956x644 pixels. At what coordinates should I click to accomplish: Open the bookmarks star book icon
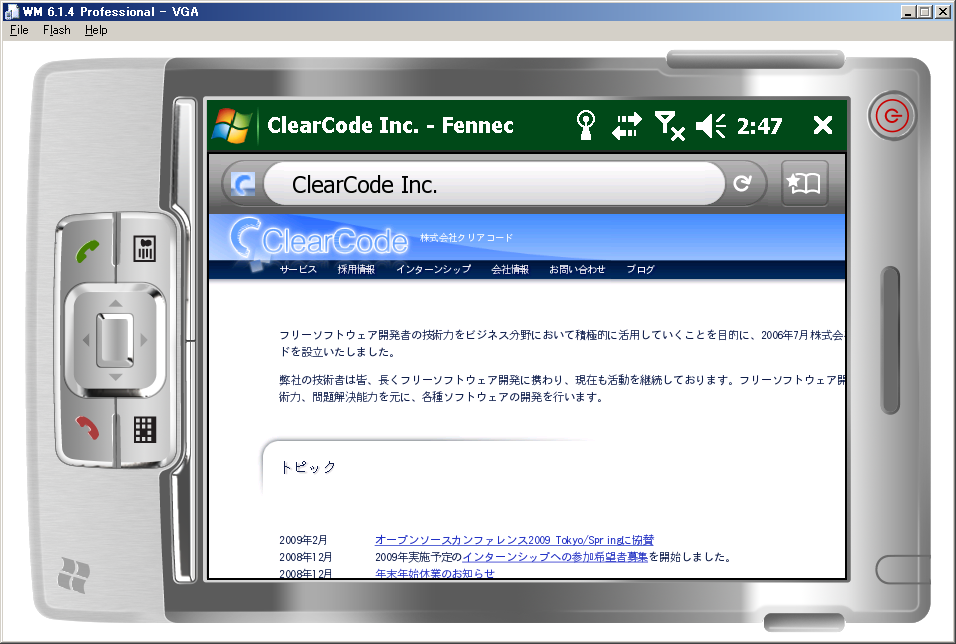[804, 184]
